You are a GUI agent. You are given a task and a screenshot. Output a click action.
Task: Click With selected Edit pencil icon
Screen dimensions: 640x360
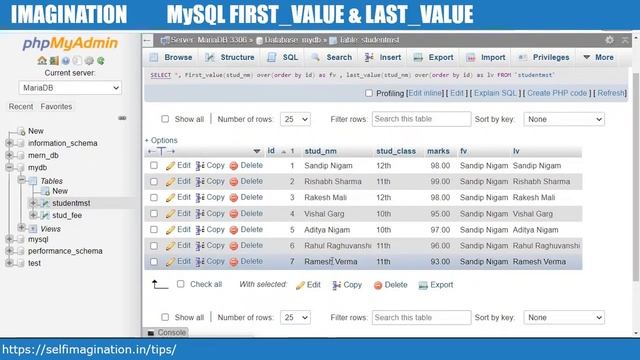coord(300,285)
